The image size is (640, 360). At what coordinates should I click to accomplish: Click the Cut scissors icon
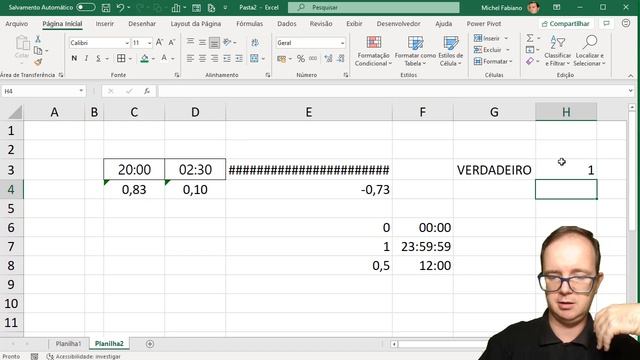38,39
